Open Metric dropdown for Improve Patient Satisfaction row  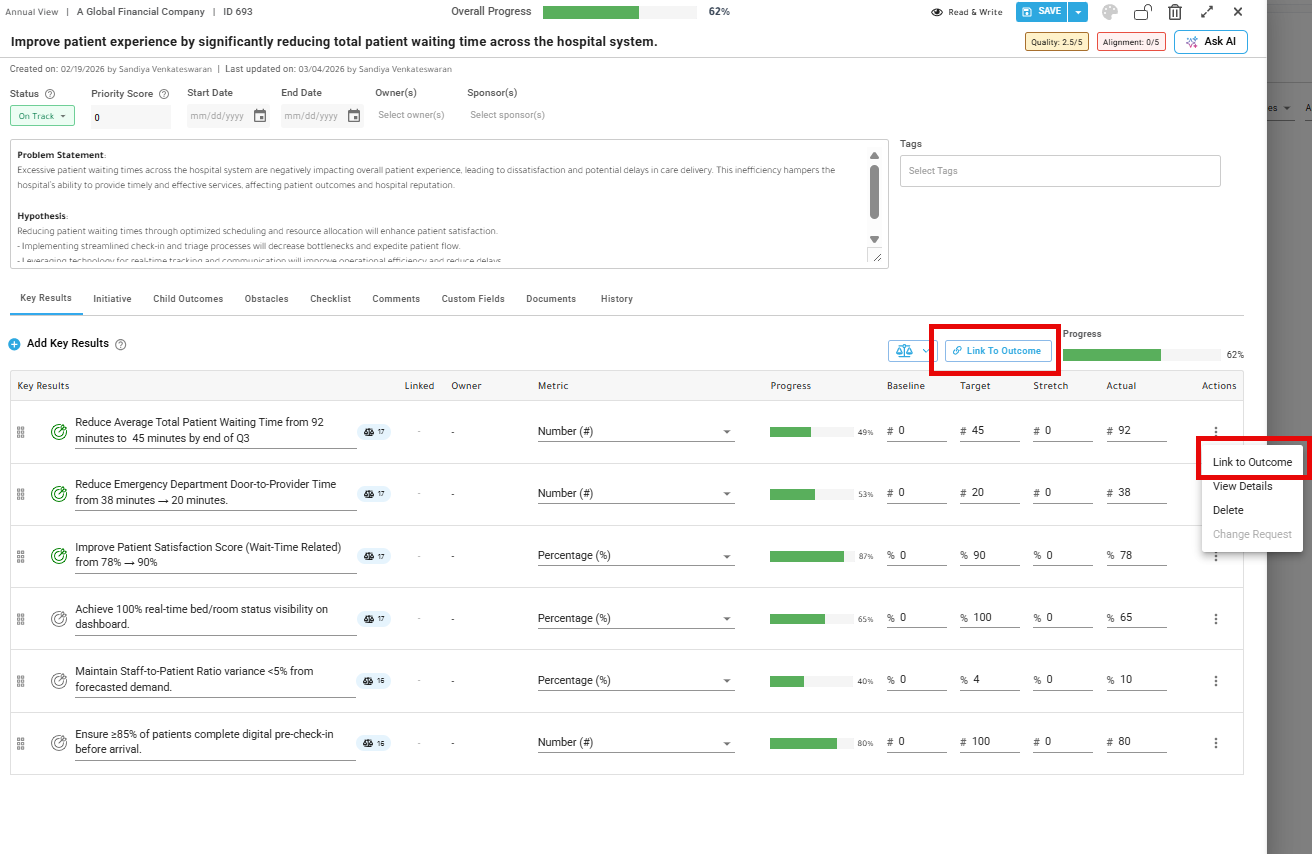(x=636, y=556)
